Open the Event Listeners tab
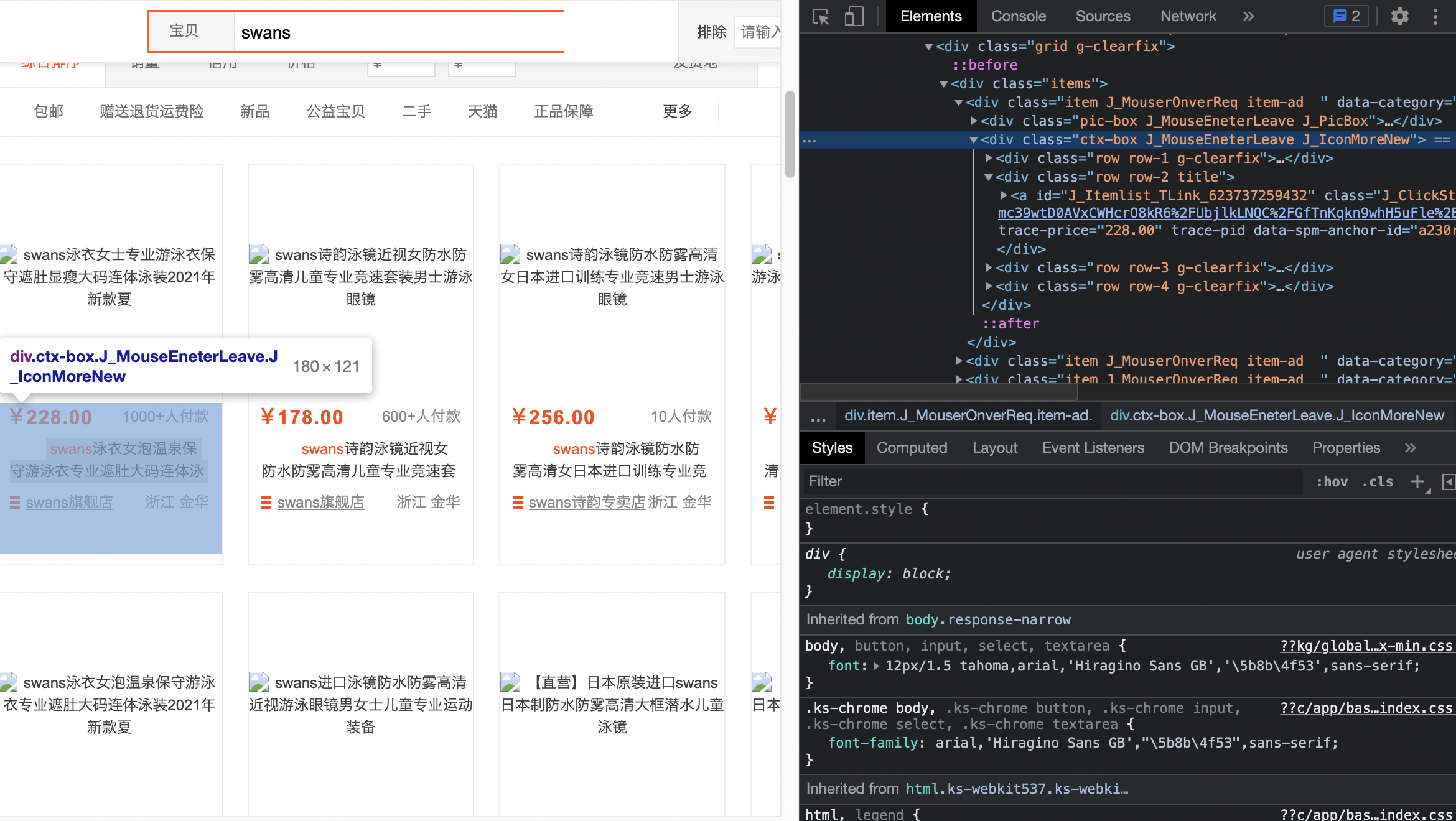This screenshot has height=821, width=1456. [x=1093, y=448]
